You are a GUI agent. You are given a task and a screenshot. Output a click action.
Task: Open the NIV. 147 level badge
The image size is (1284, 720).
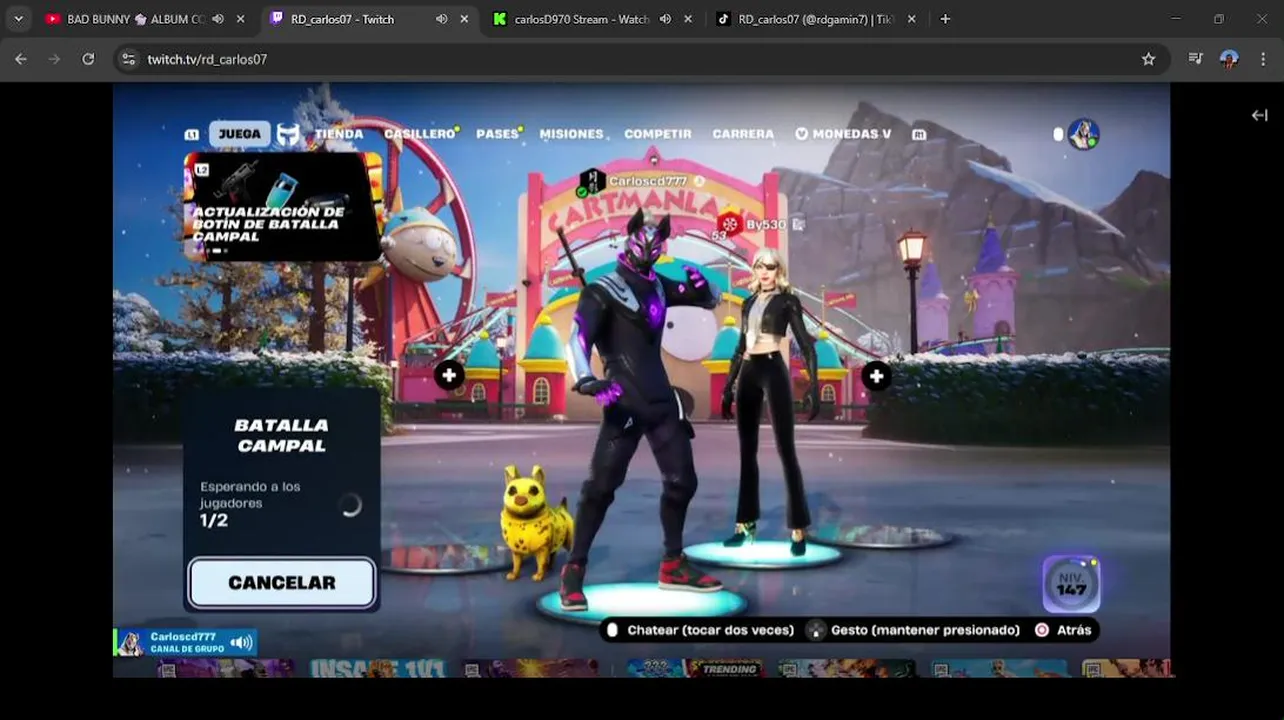1071,584
